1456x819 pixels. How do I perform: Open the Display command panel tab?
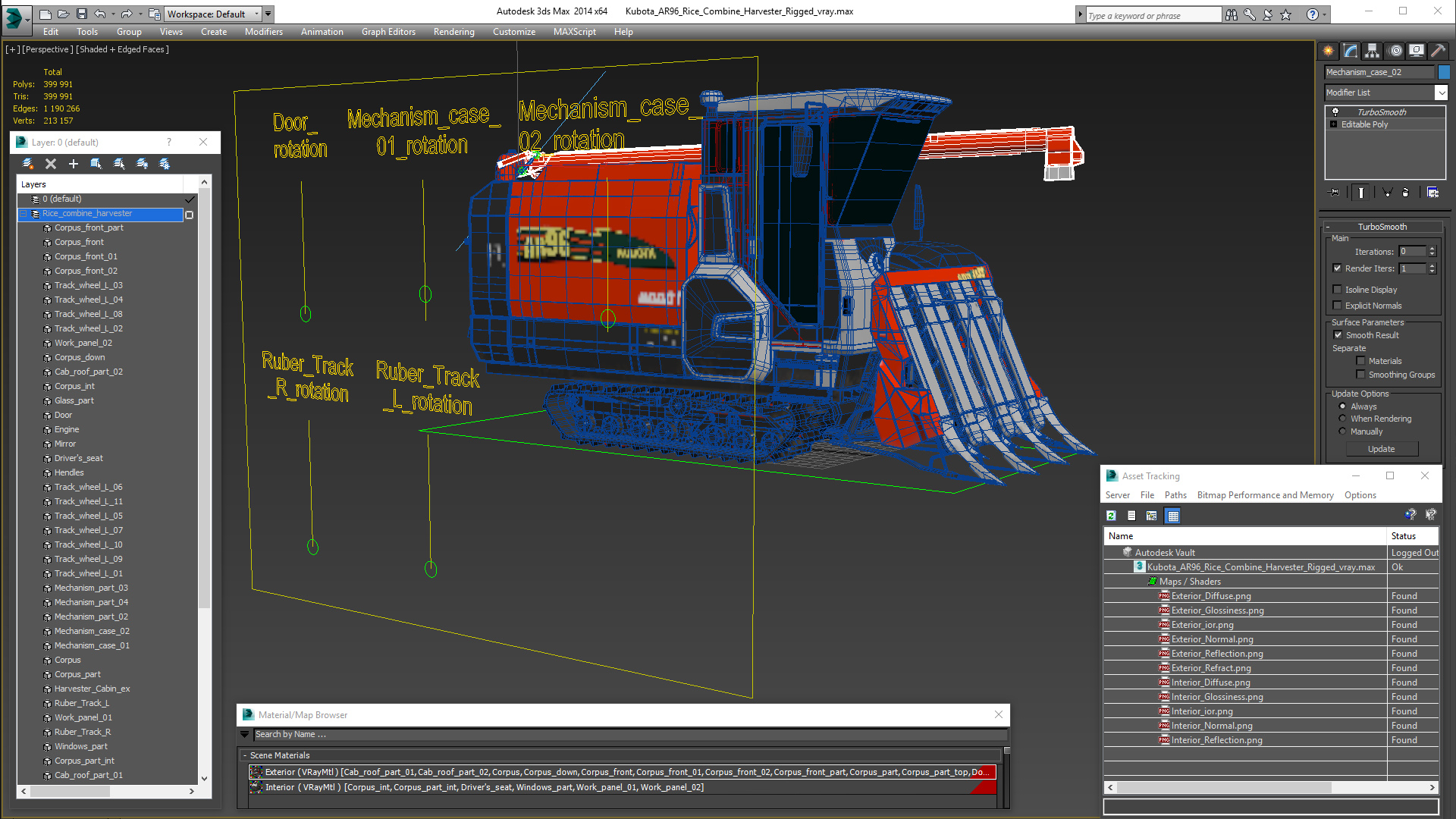(1417, 51)
